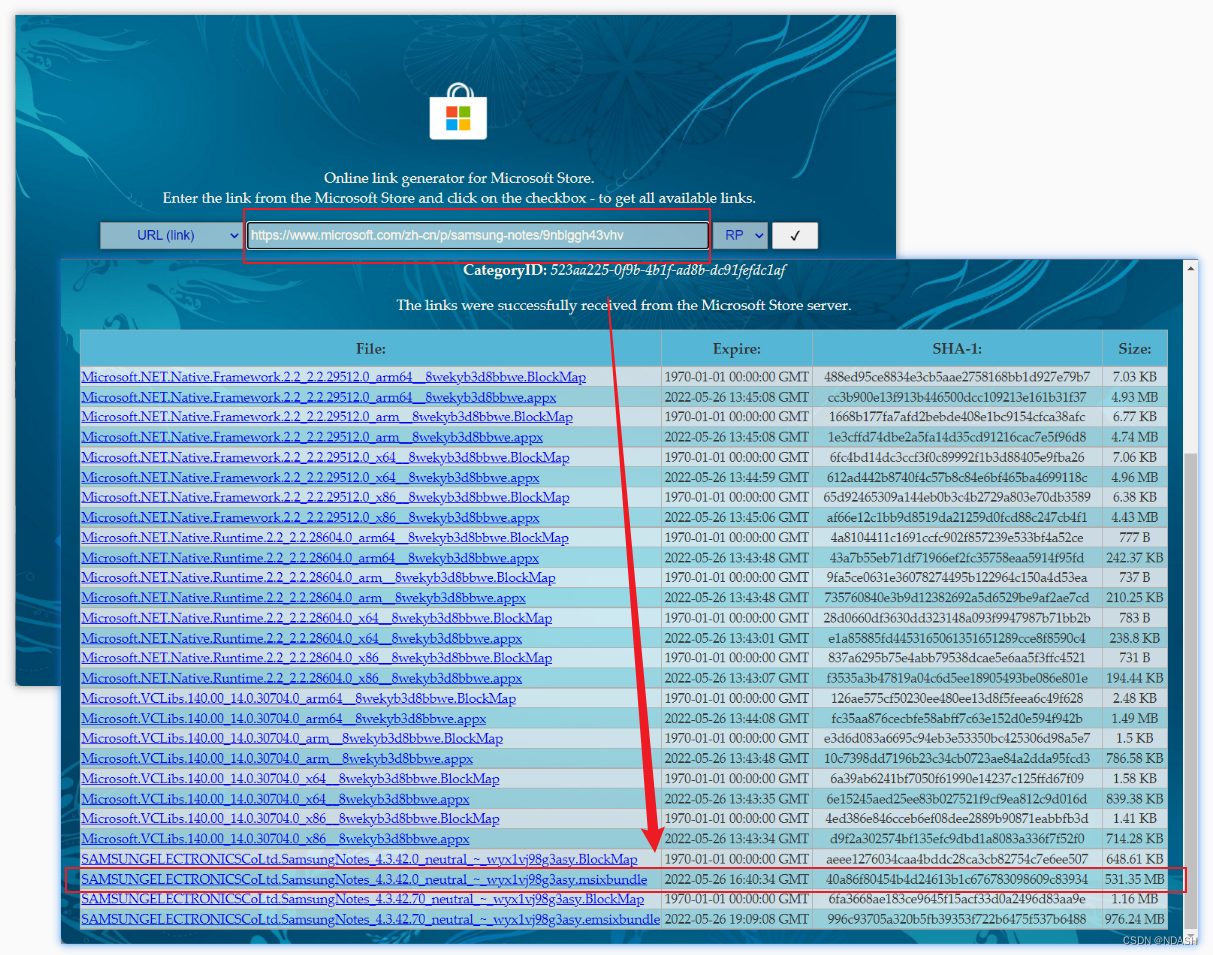Select the 'links were successfully received' message
The height and width of the screenshot is (955, 1213).
(x=624, y=305)
